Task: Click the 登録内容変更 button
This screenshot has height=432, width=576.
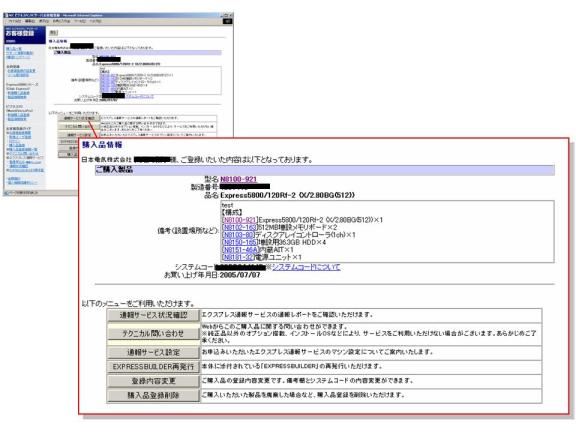Action: click(153, 381)
